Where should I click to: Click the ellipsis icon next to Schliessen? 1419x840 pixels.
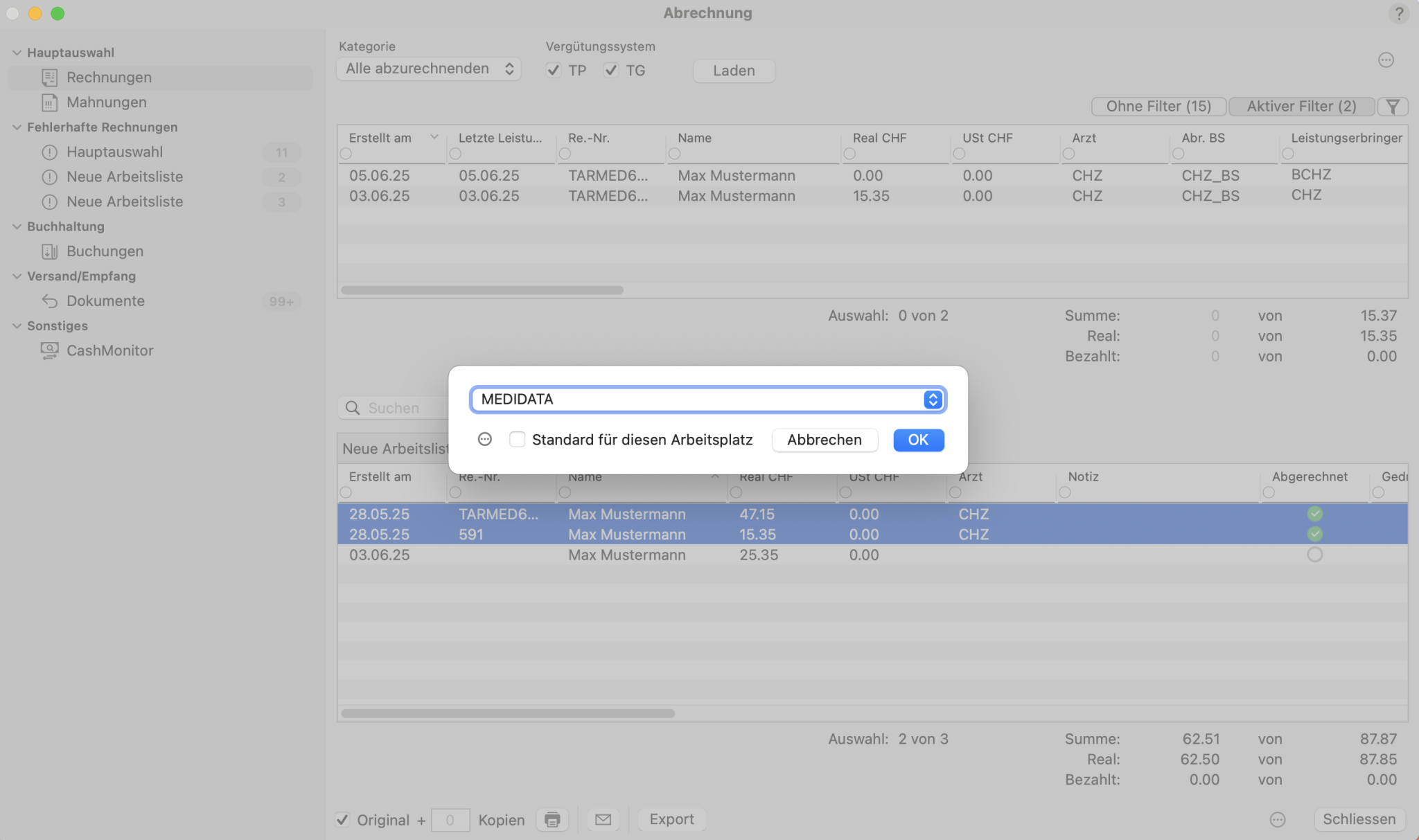coord(1278,820)
